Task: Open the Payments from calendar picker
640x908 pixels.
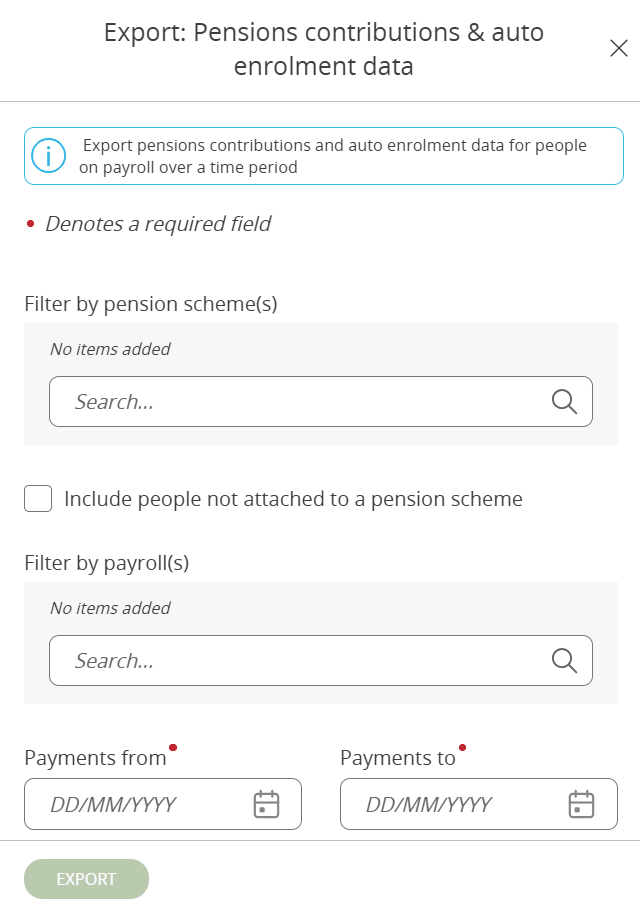Action: click(x=268, y=804)
